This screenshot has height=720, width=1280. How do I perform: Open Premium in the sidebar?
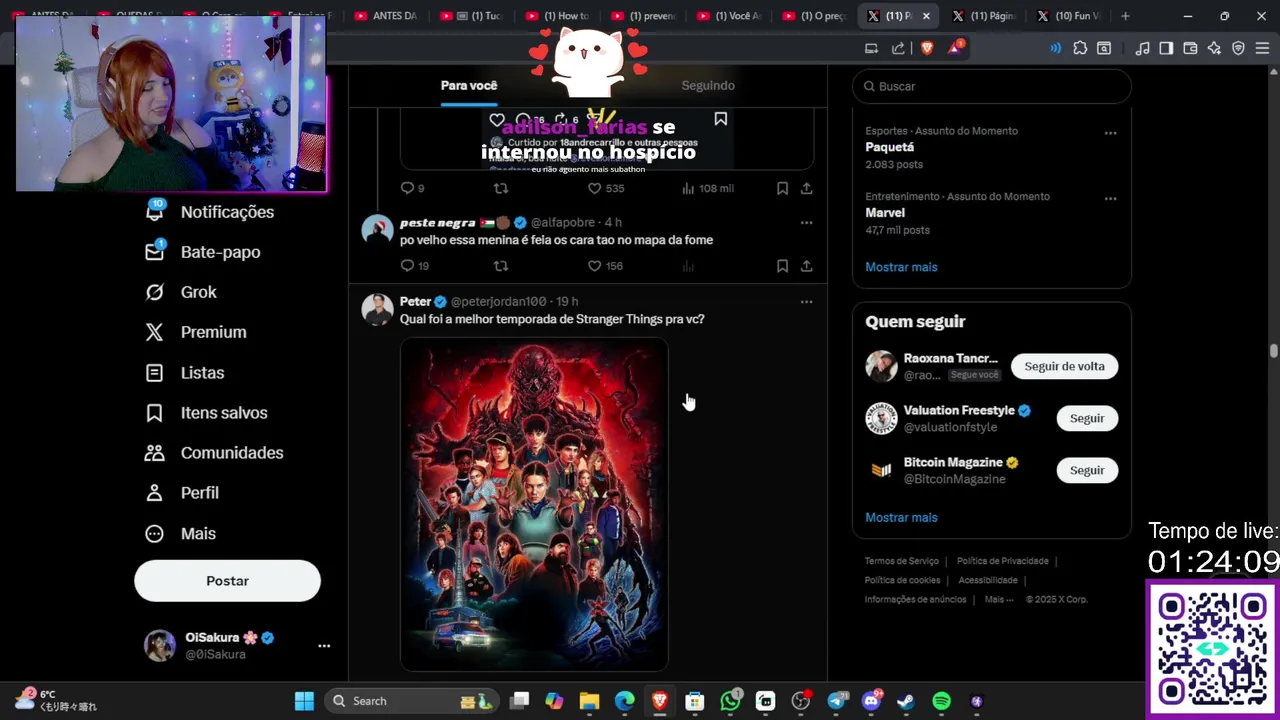[x=196, y=332]
